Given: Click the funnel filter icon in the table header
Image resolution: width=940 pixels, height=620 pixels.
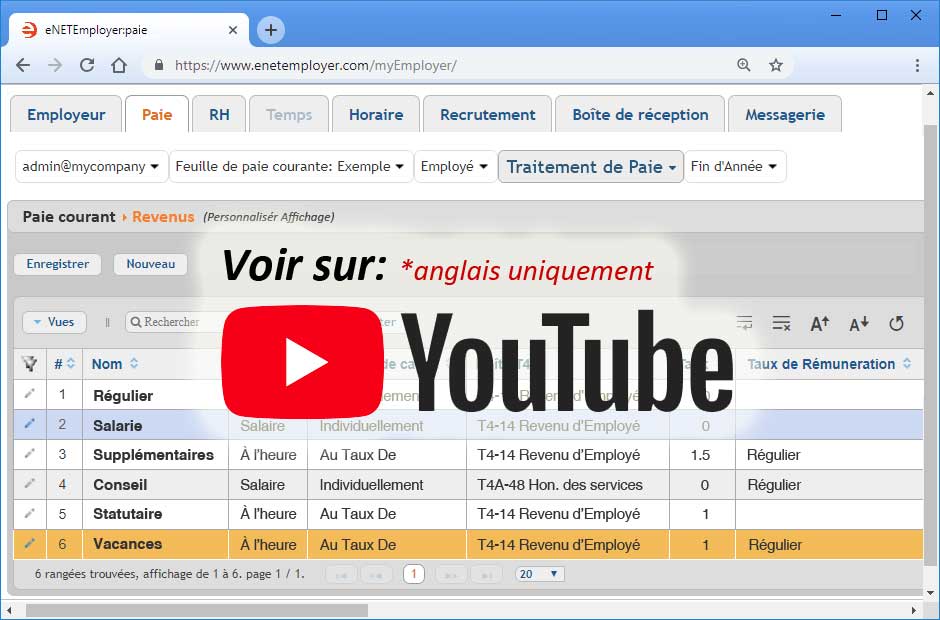Looking at the screenshot, I should click(x=30, y=363).
